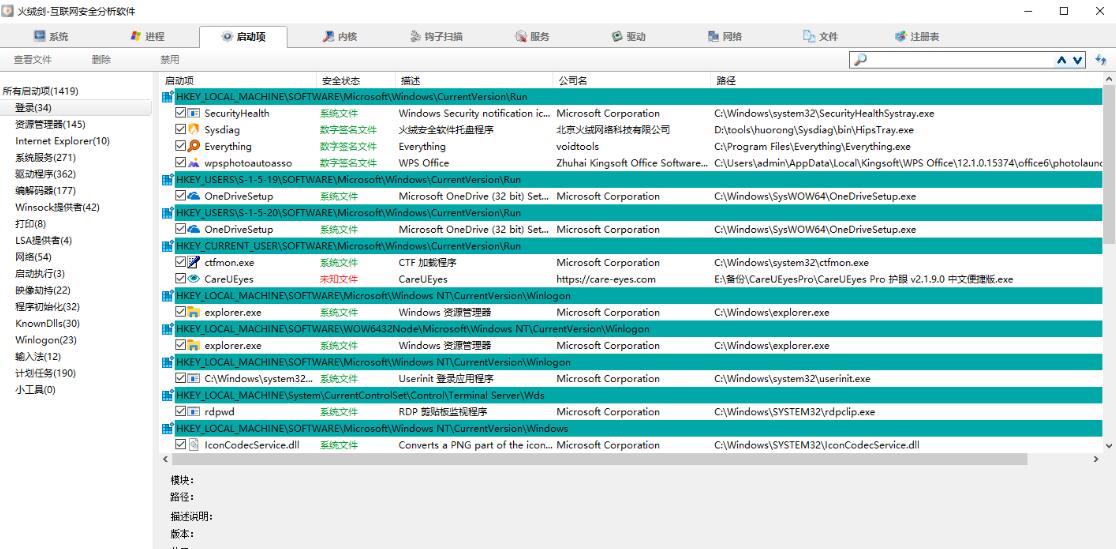
Task: Click the Sysdiag shield icon
Action: [193, 130]
